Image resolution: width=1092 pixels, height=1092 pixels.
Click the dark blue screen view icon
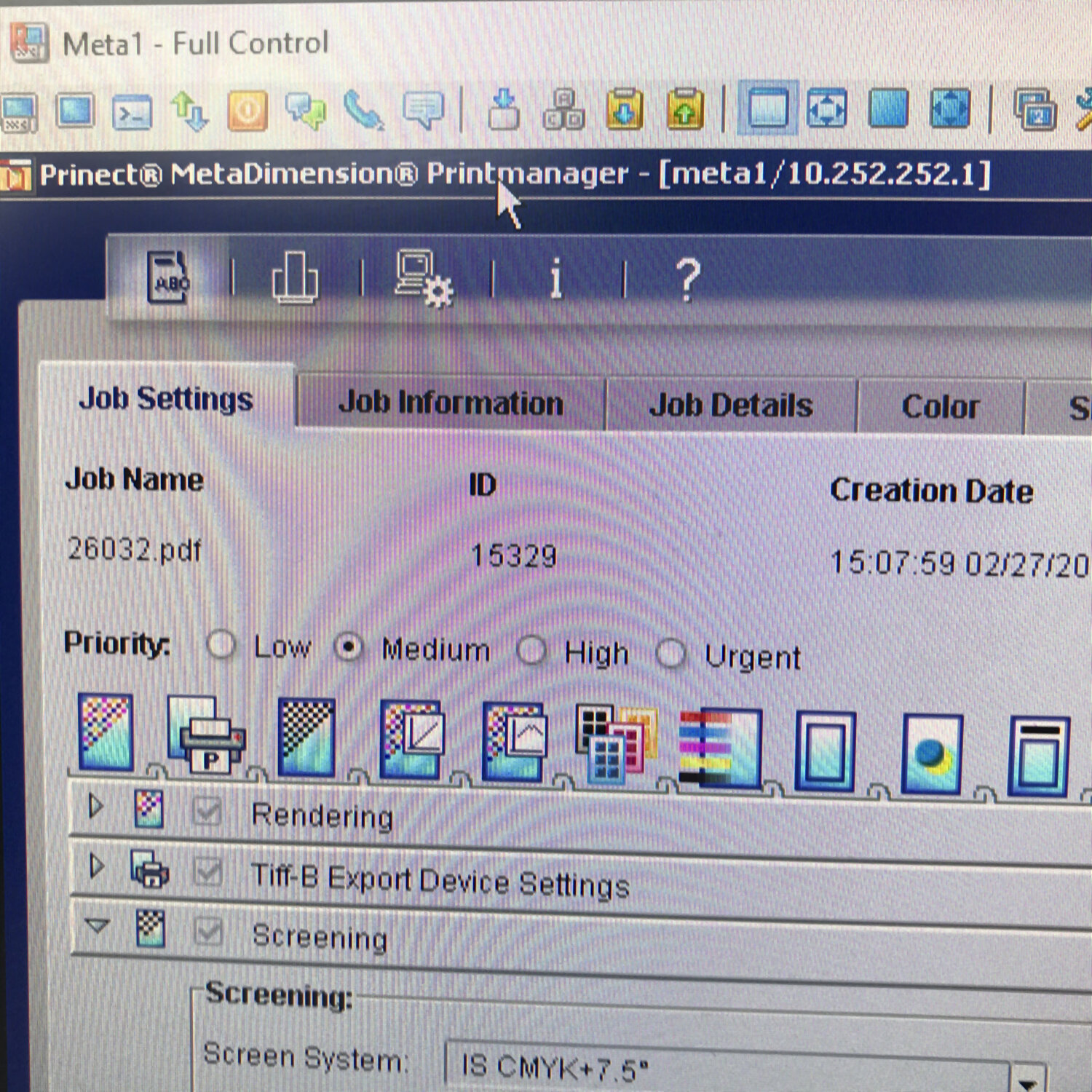click(888, 109)
